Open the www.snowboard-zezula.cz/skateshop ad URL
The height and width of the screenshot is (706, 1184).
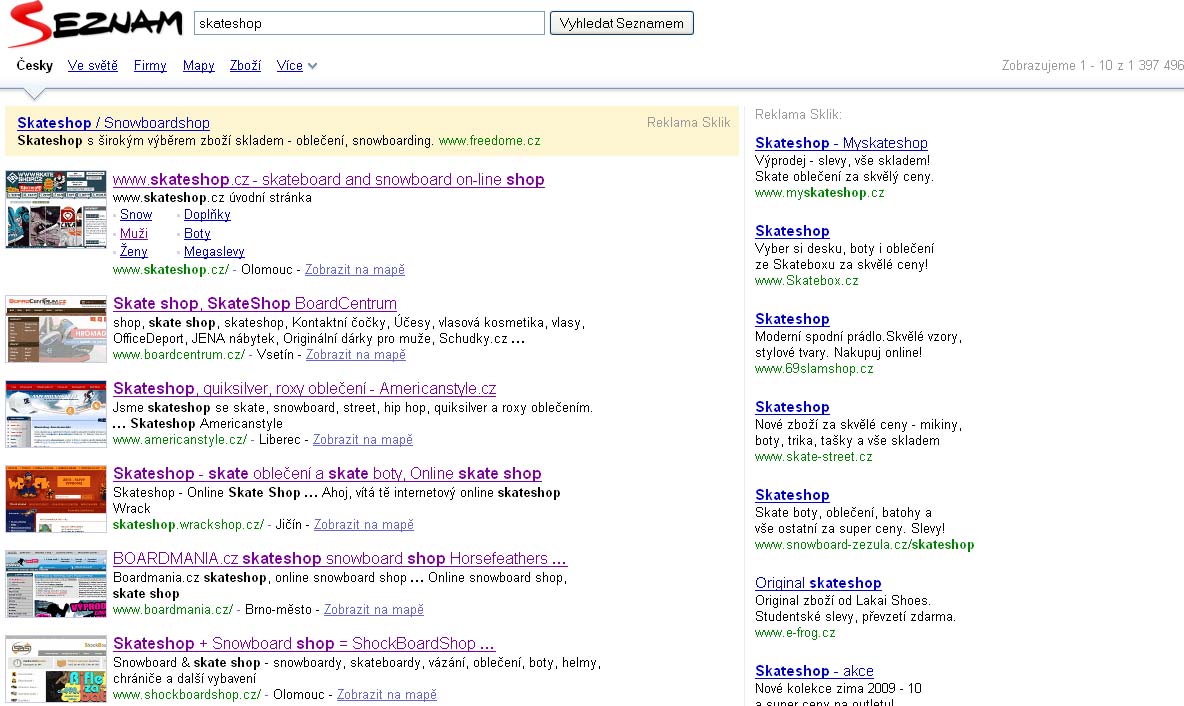pos(865,544)
